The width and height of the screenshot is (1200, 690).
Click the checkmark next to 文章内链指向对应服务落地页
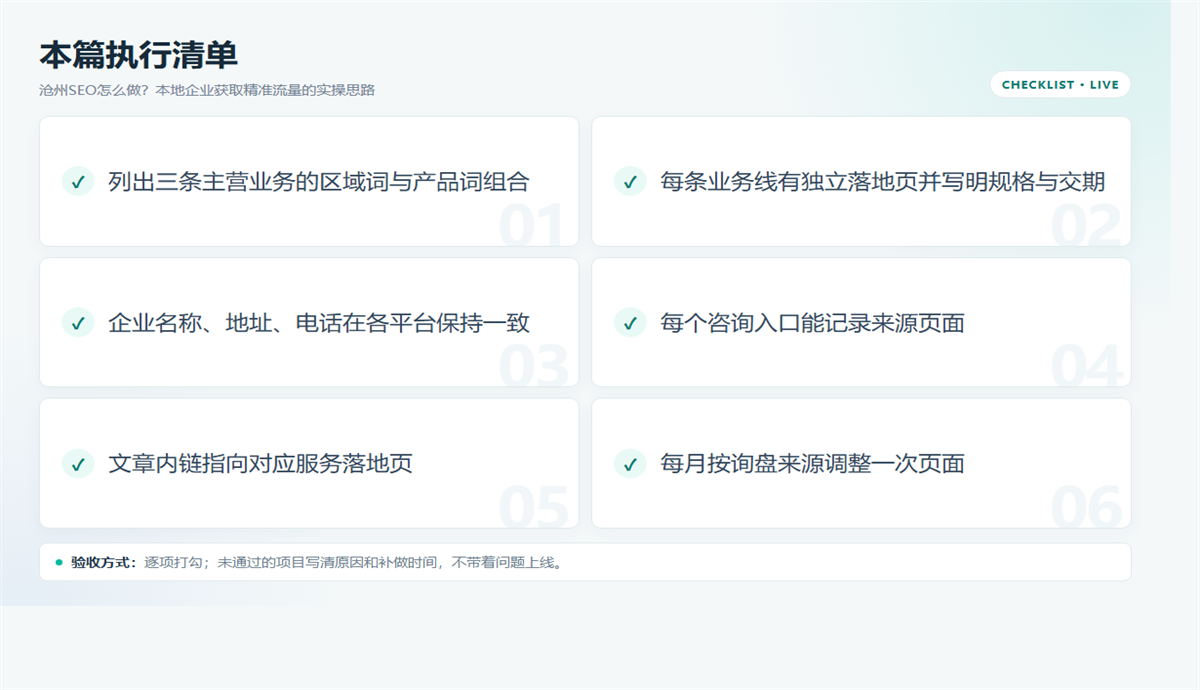[78, 463]
